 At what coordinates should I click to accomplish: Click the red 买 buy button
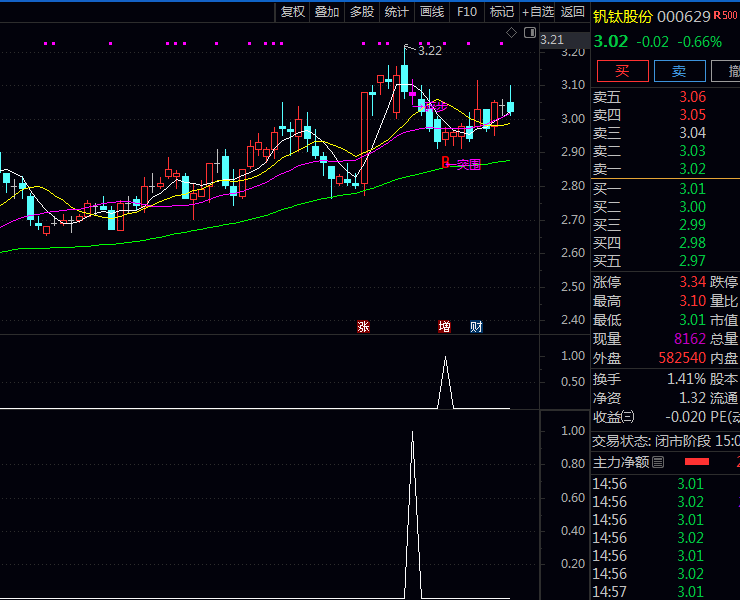coord(622,70)
